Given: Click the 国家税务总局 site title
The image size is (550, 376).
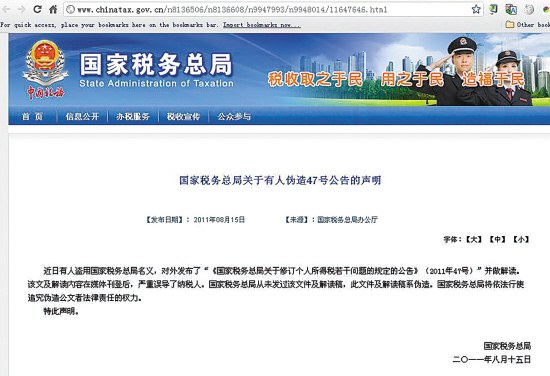Looking at the screenshot, I should (x=156, y=64).
